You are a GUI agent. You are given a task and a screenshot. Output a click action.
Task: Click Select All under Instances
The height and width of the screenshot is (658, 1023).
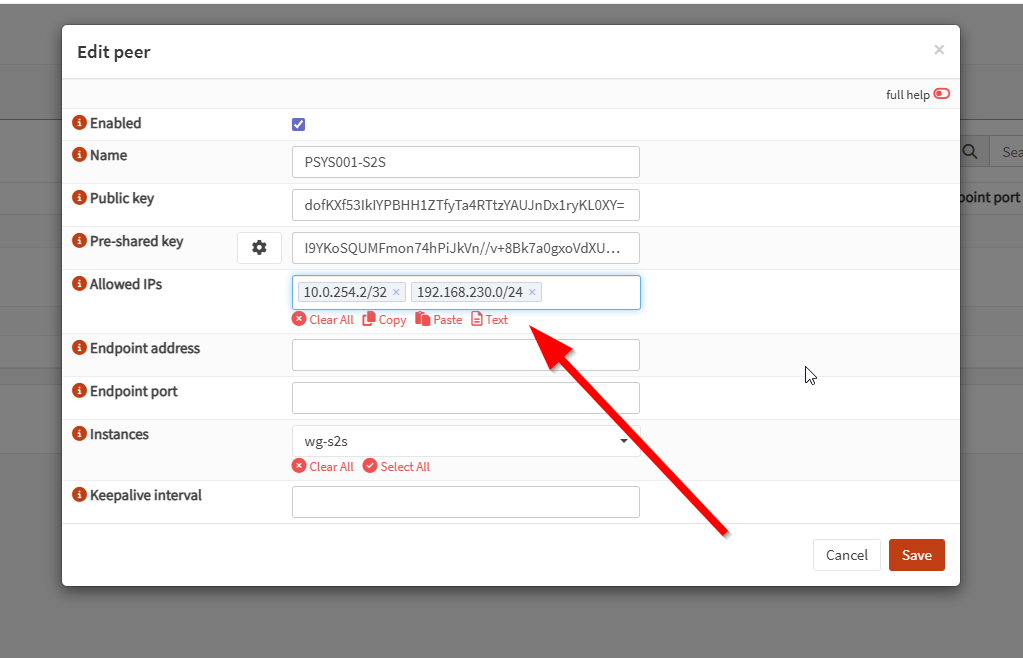coord(397,467)
